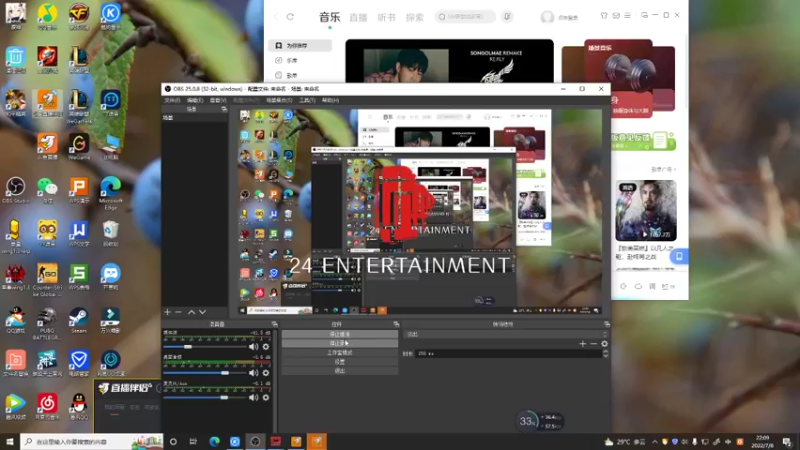800x450 pixels.
Task: Switch to 听书 tab in the music player
Action: pos(386,17)
